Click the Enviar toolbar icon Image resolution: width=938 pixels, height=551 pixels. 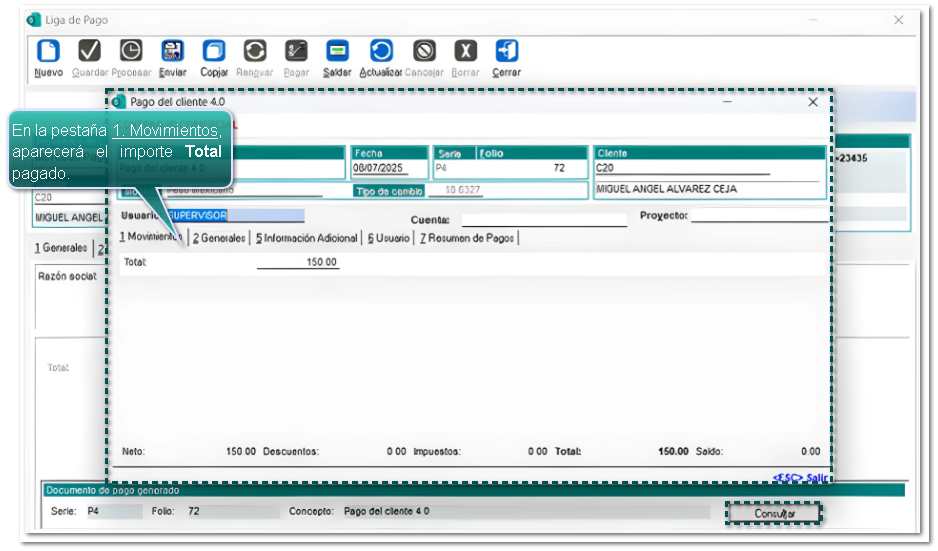(172, 52)
